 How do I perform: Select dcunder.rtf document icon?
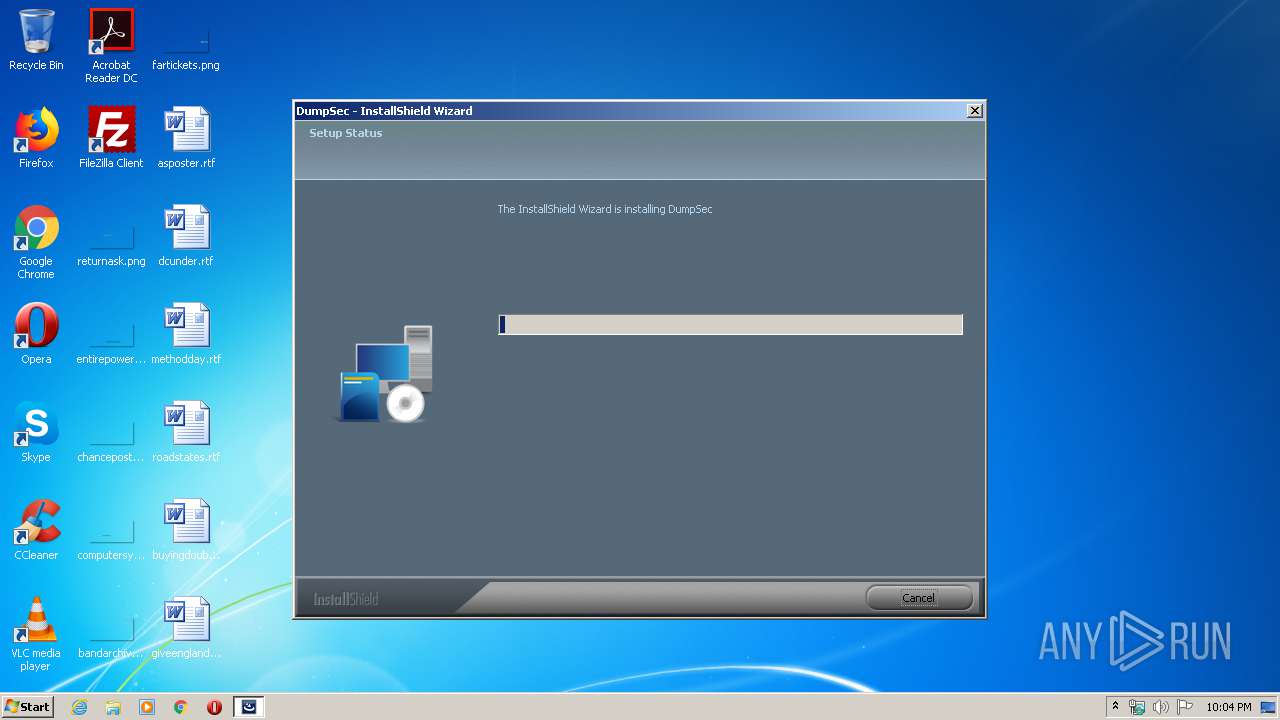point(186,237)
